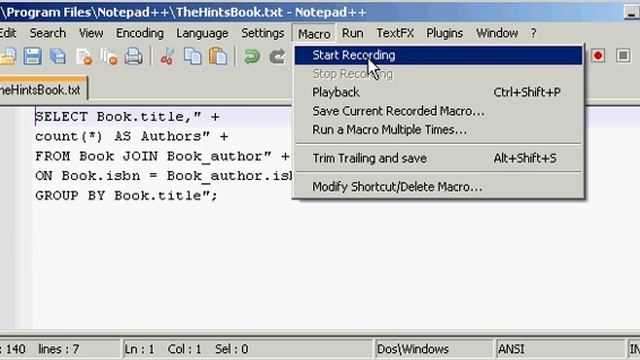Click the line starting with SELECT Book.title
This screenshot has width=640, height=360.
tap(127, 117)
